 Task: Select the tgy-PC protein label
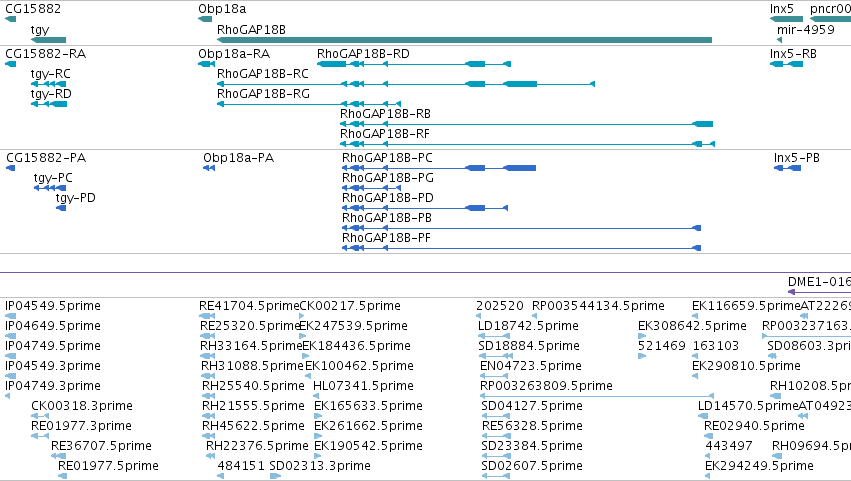(53, 178)
